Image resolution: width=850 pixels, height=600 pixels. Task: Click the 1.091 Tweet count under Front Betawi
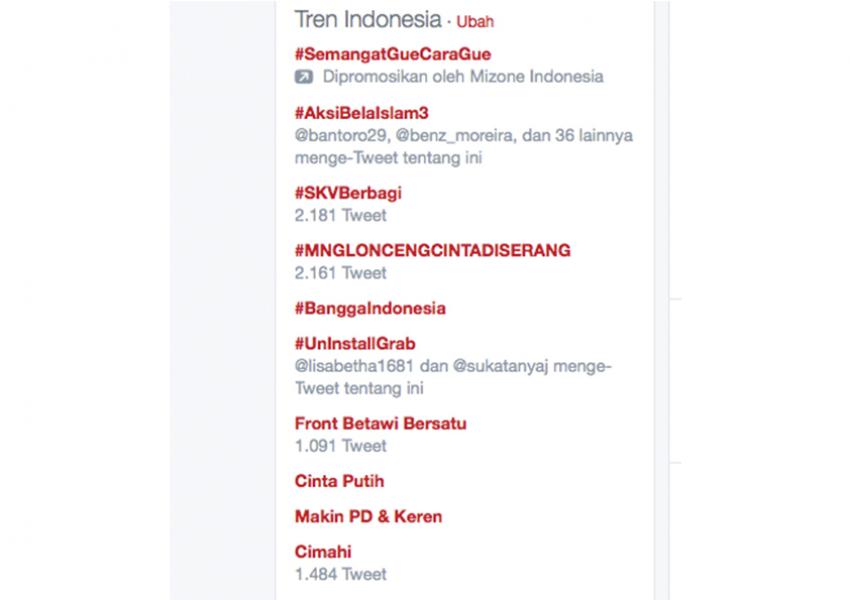(x=340, y=446)
